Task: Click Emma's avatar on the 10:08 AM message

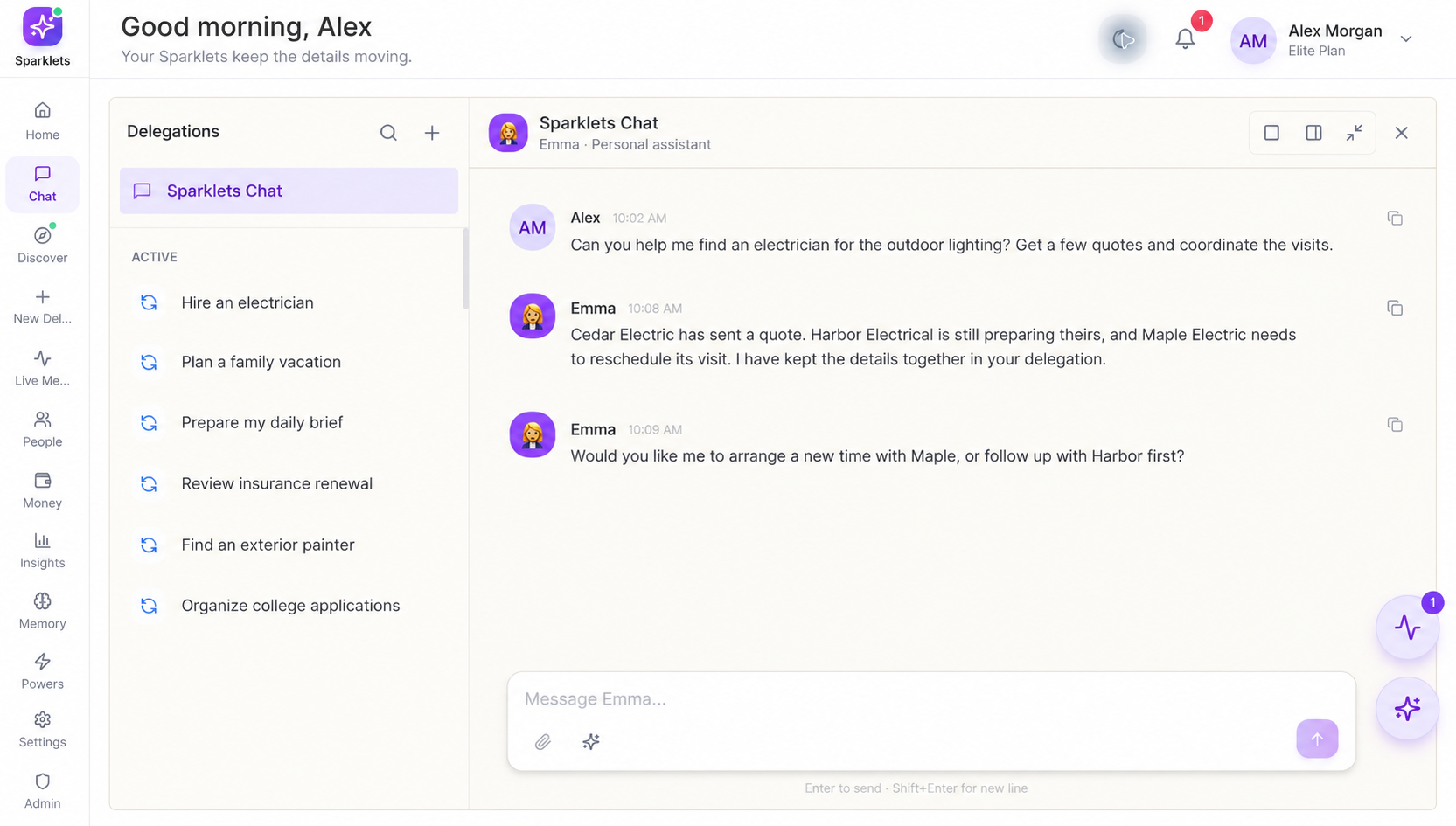Action: coord(533,316)
